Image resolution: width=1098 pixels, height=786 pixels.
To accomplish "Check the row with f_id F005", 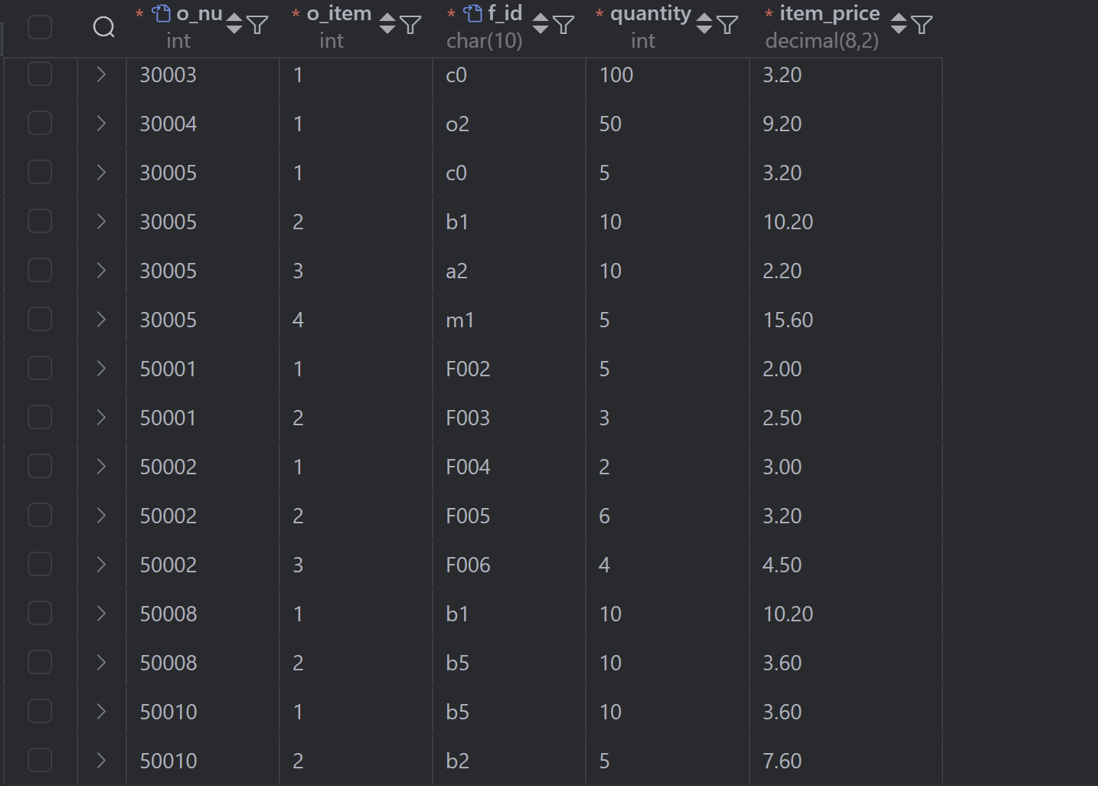I will (40, 516).
